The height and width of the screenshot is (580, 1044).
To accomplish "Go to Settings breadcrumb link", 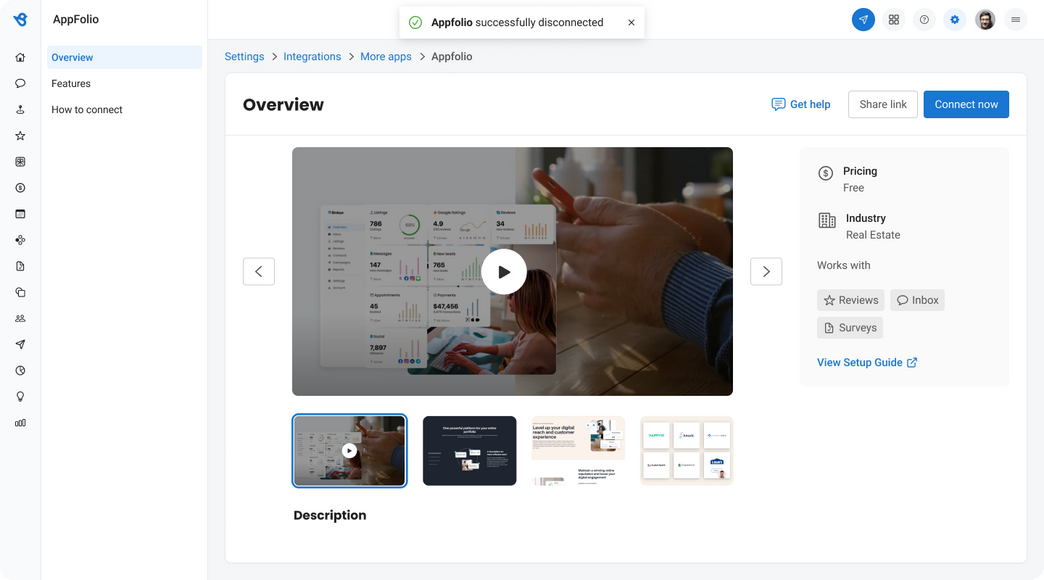I will click(244, 57).
